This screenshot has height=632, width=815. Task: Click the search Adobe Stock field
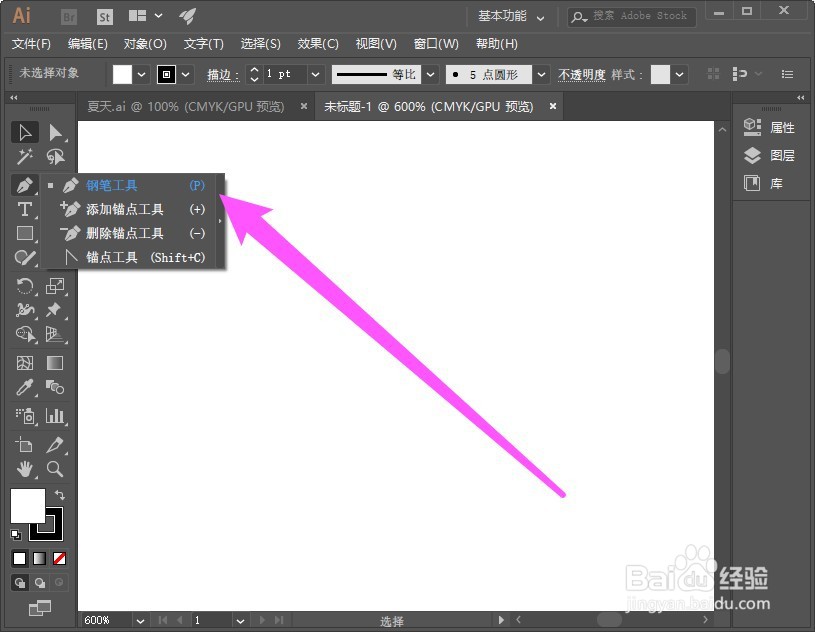point(632,17)
